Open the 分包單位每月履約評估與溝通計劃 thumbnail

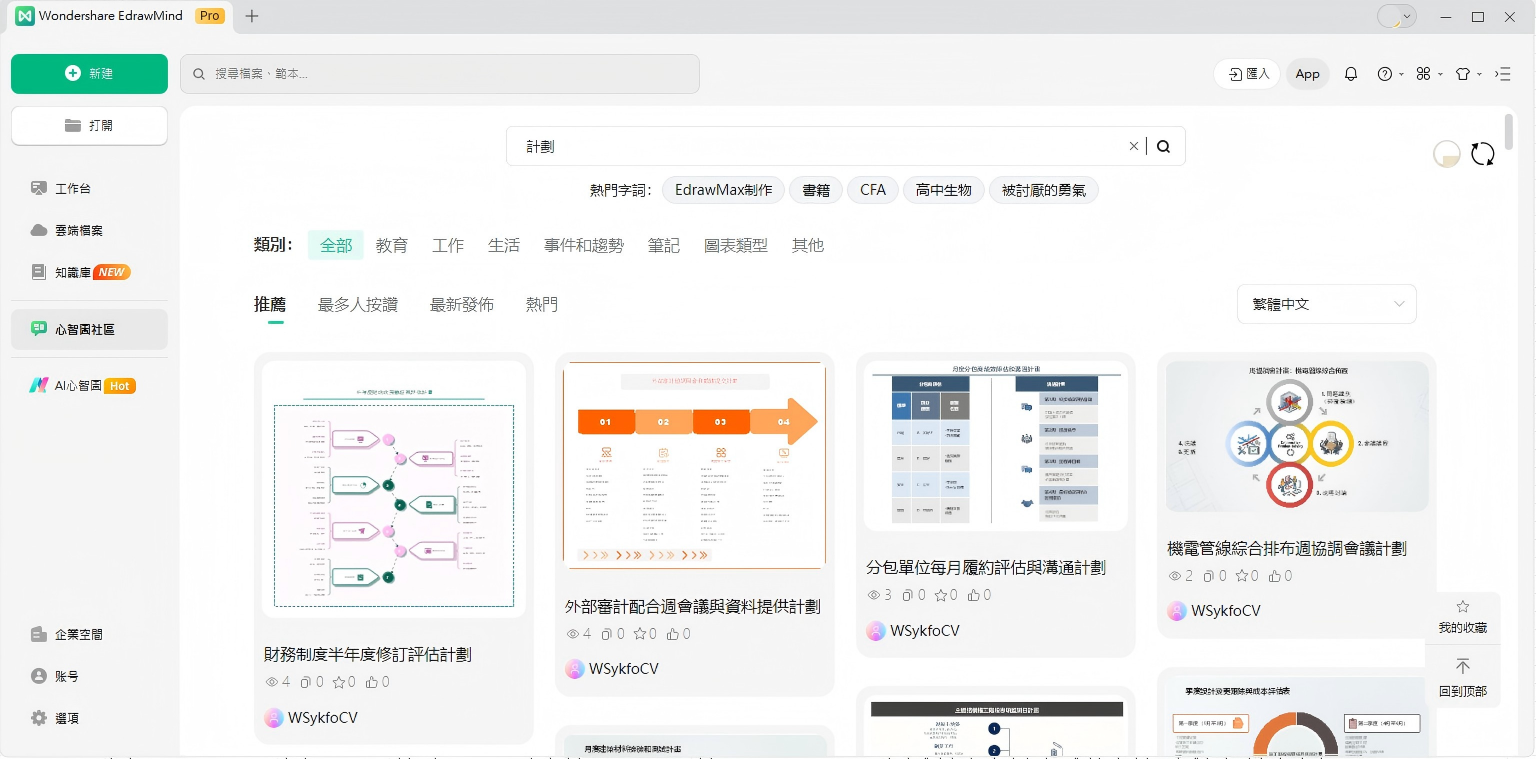pos(995,445)
